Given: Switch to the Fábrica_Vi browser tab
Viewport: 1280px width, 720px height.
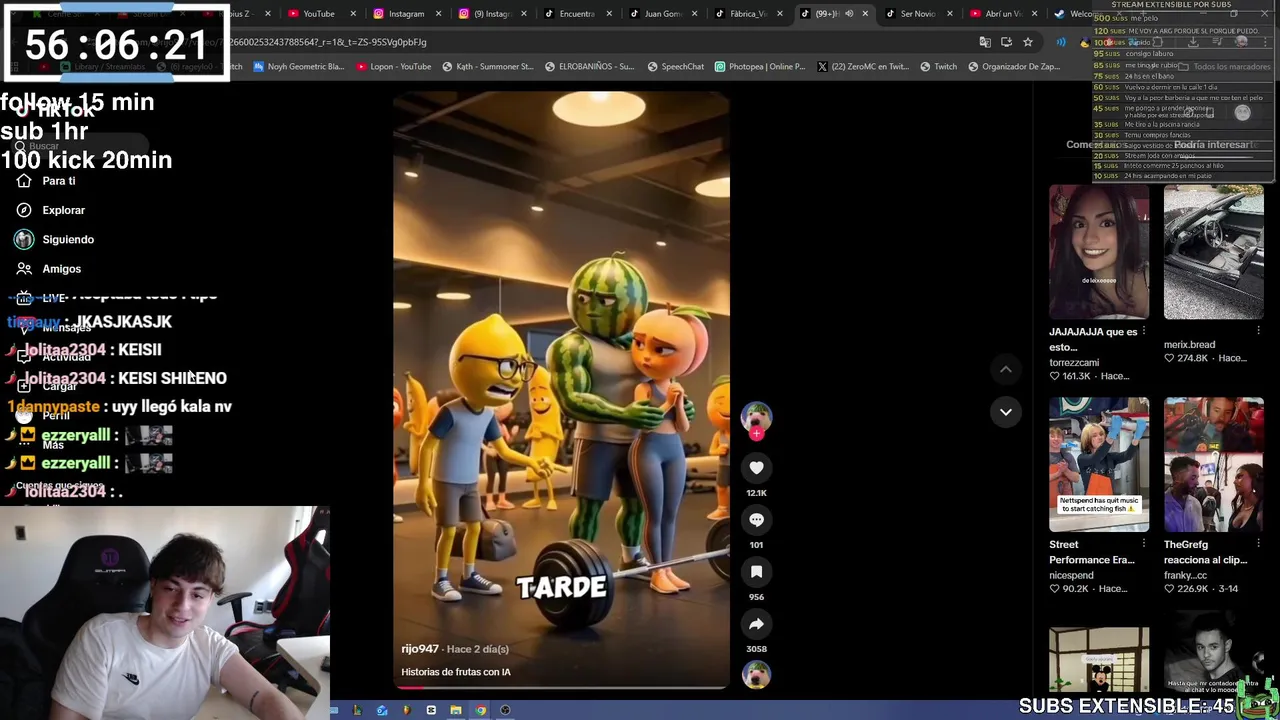Looking at the screenshot, I should click(x=746, y=14).
